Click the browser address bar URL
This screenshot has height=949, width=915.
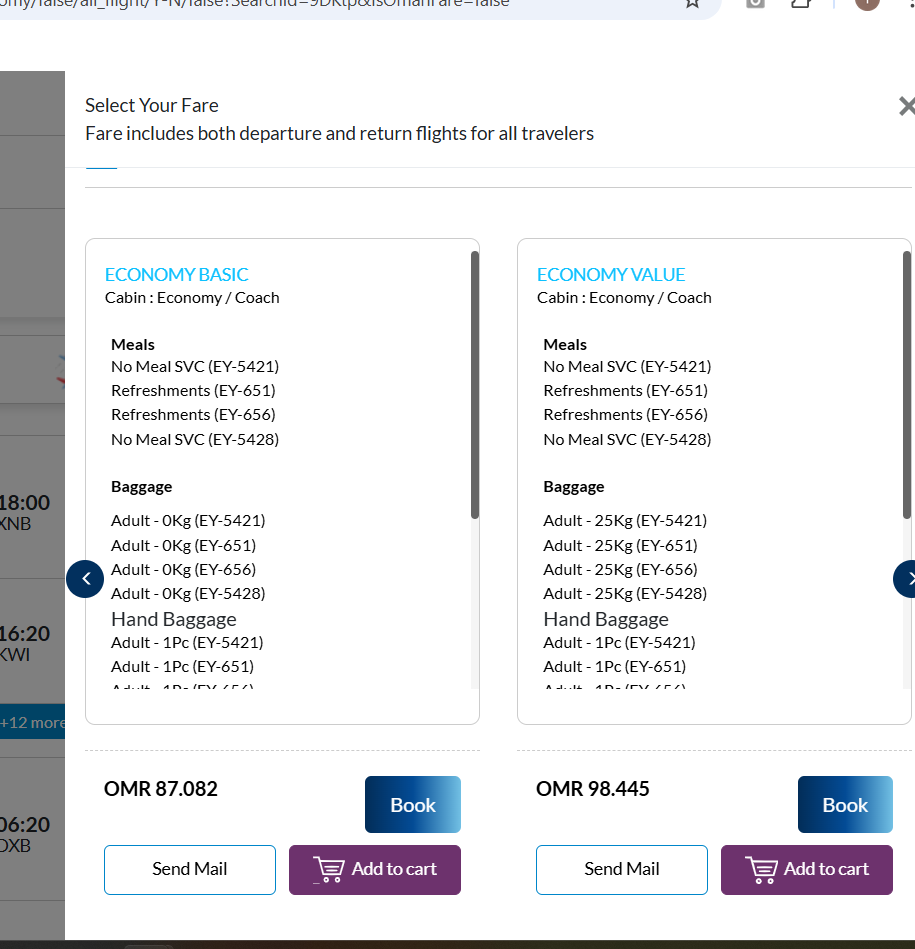(x=300, y=3)
